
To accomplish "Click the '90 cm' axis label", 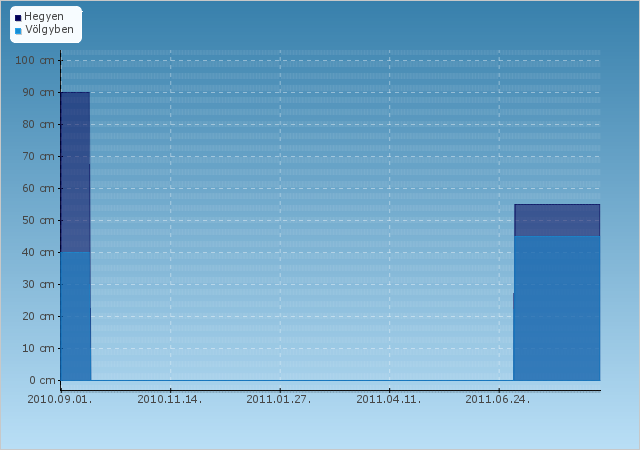I will pyautogui.click(x=38, y=92).
